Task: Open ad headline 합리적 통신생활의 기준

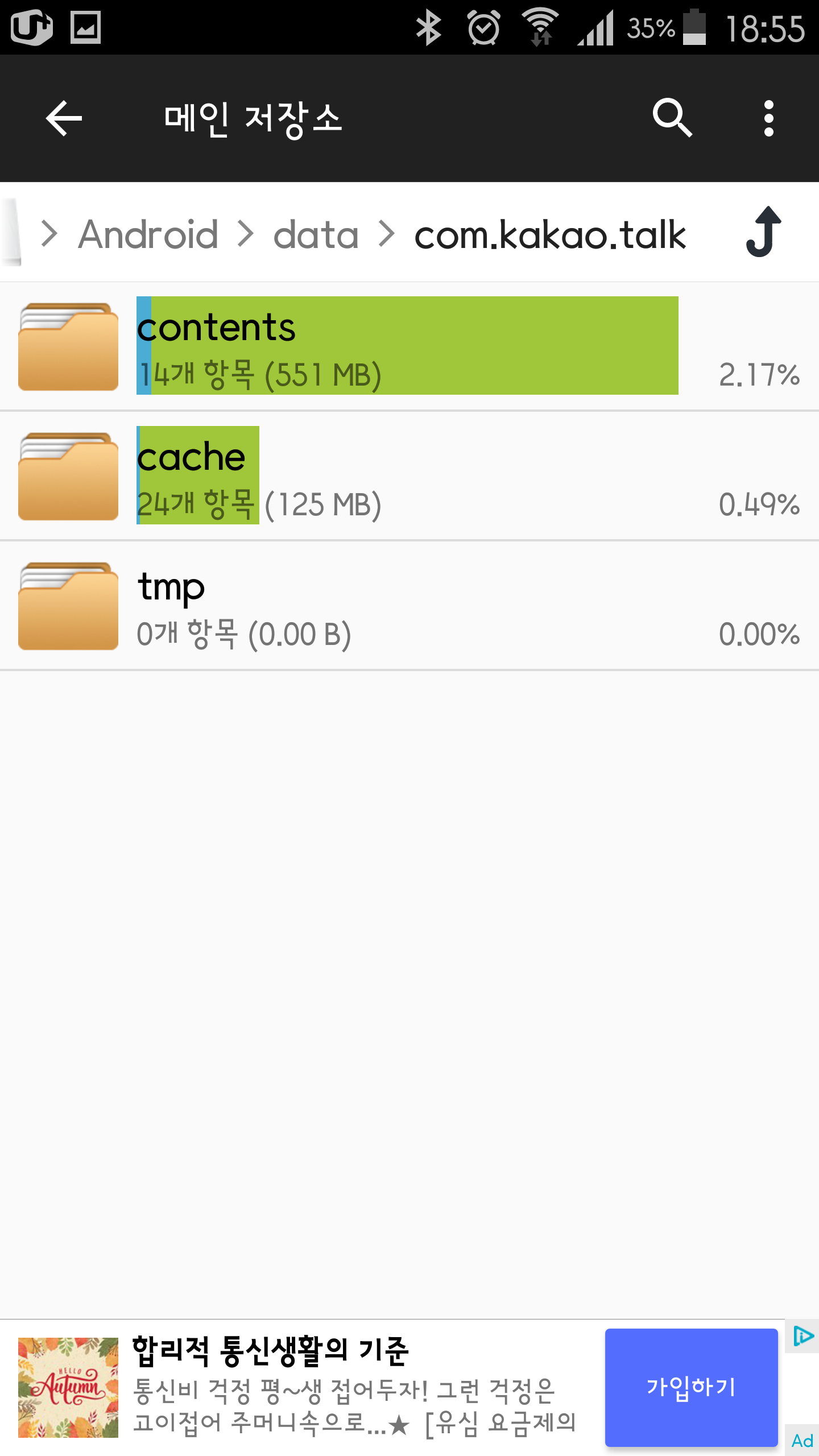Action: click(270, 1351)
